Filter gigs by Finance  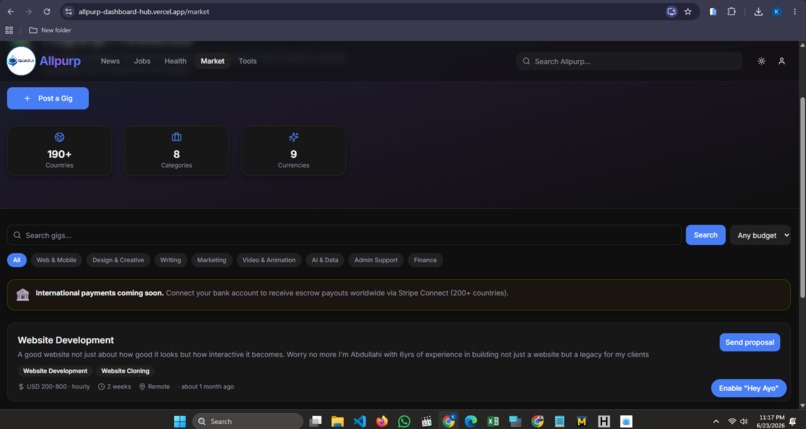tap(425, 260)
